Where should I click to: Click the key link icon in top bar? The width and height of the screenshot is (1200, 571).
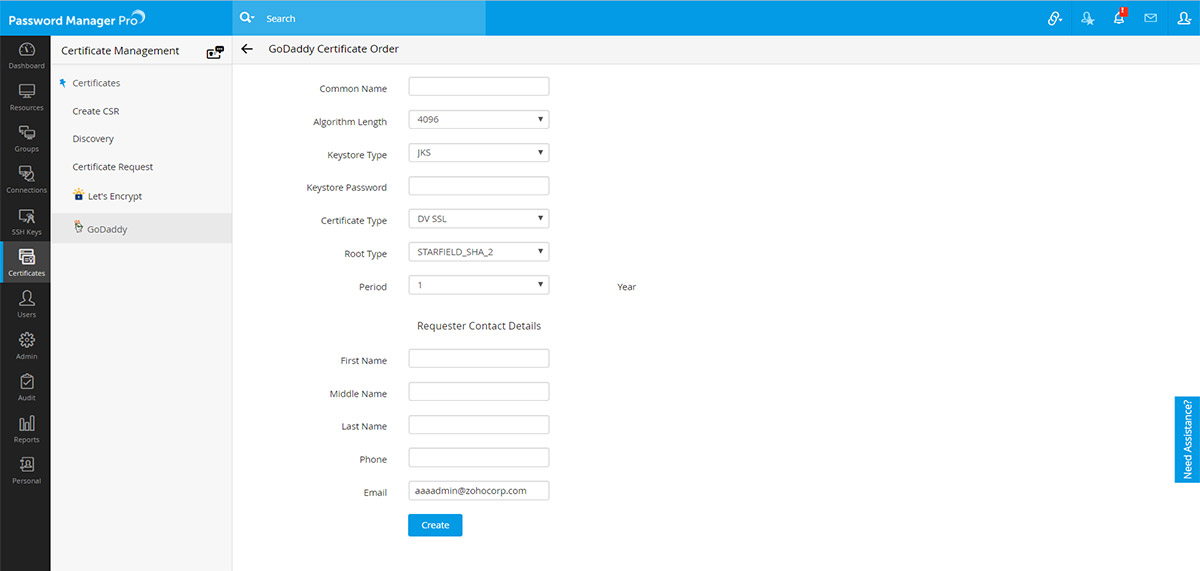point(1055,18)
